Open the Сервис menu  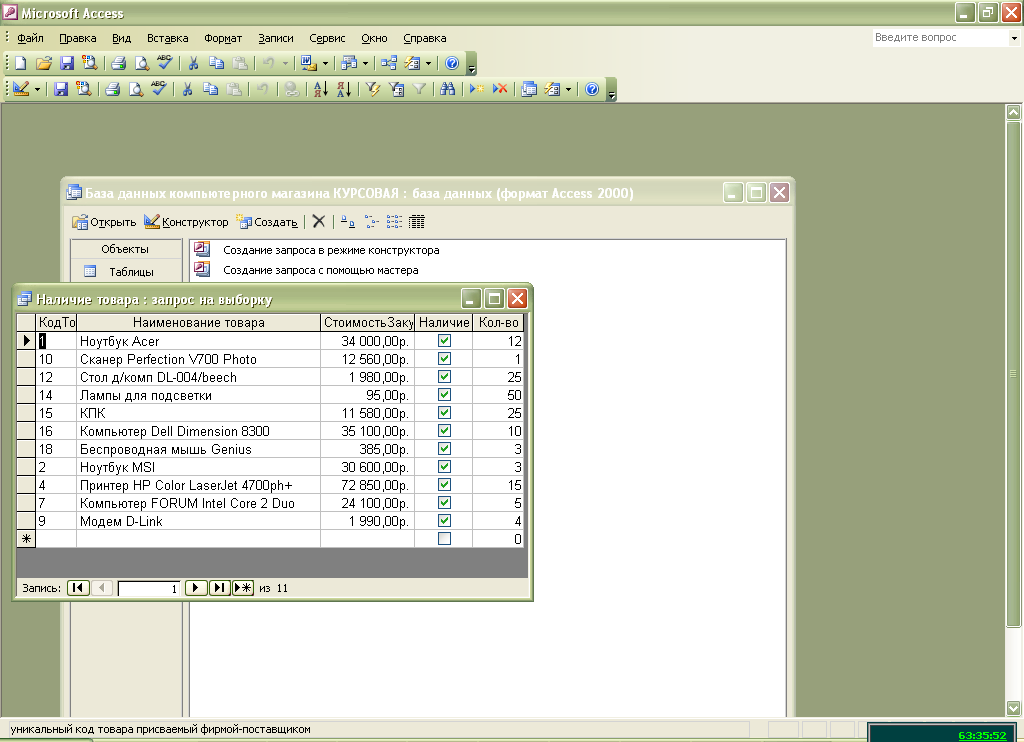click(x=327, y=38)
